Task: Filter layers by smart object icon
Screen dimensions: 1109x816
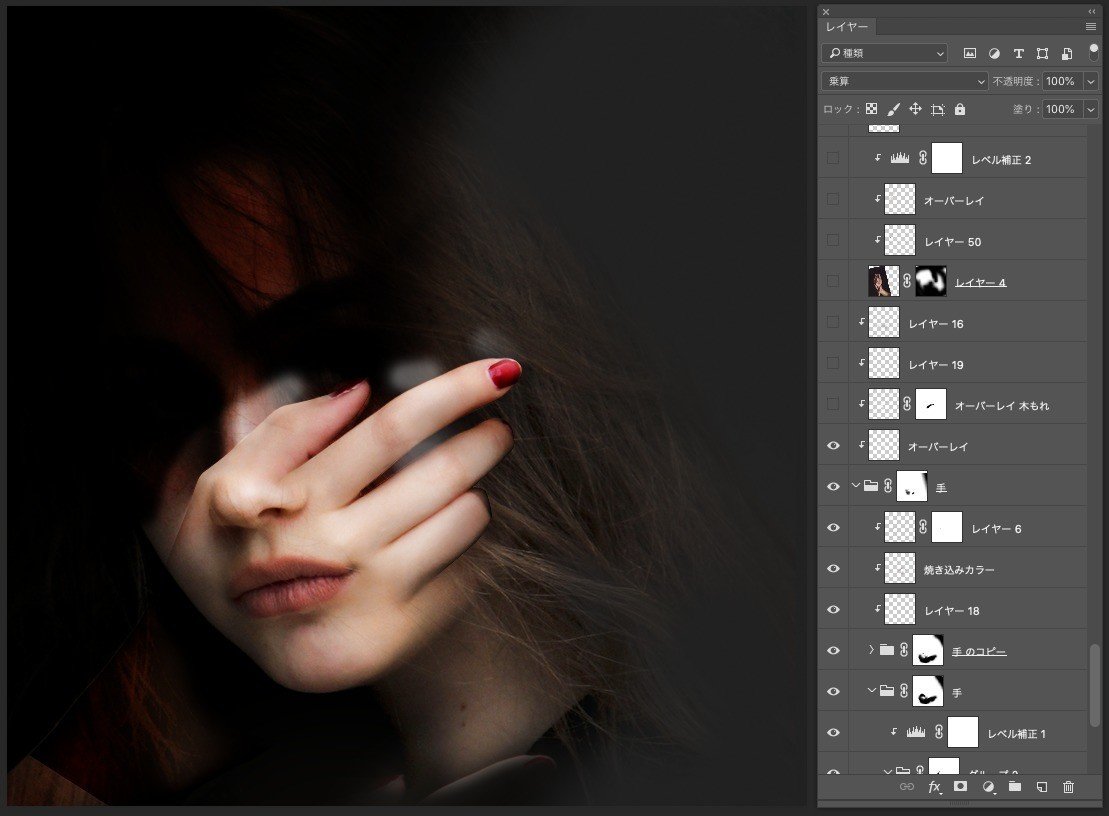Action: pyautogui.click(x=1067, y=53)
